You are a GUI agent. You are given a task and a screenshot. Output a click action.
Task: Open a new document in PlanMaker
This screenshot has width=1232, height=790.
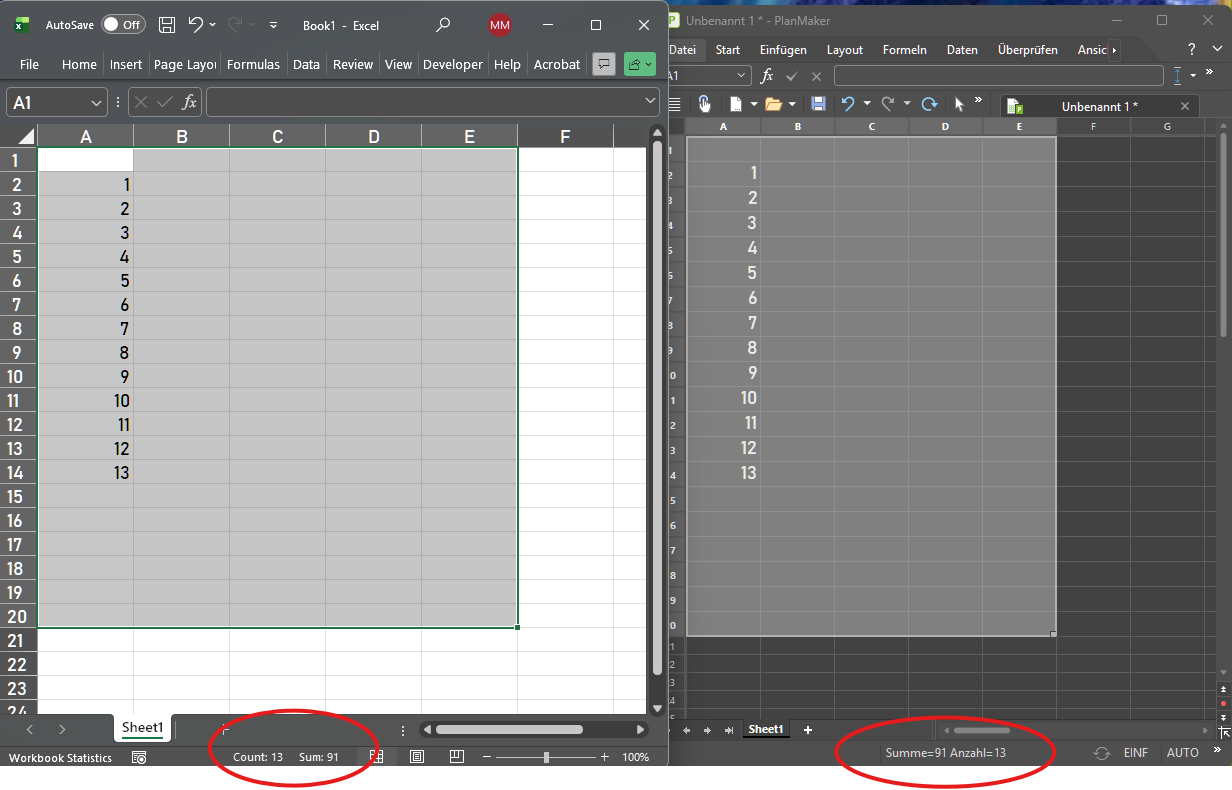click(x=738, y=103)
